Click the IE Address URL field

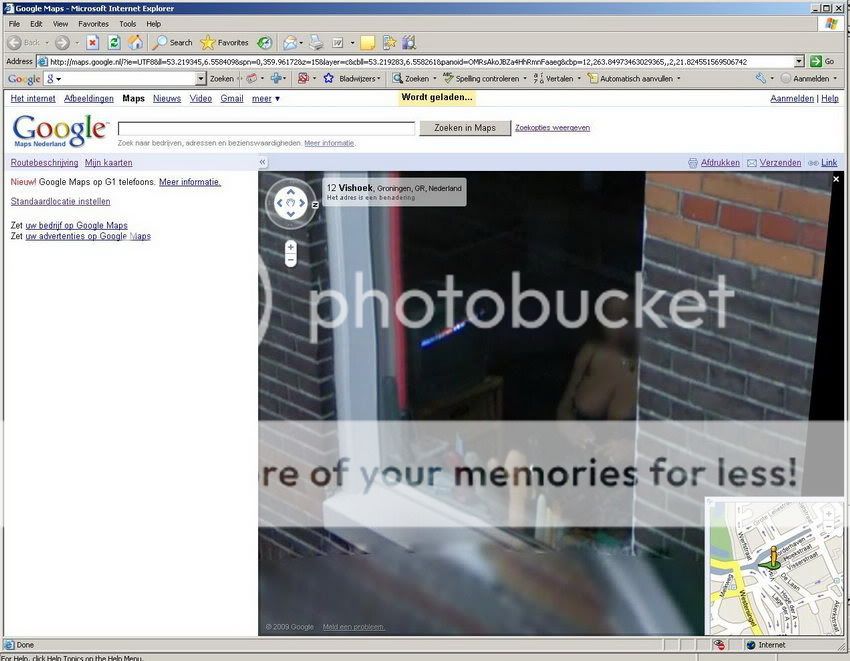[x=421, y=62]
